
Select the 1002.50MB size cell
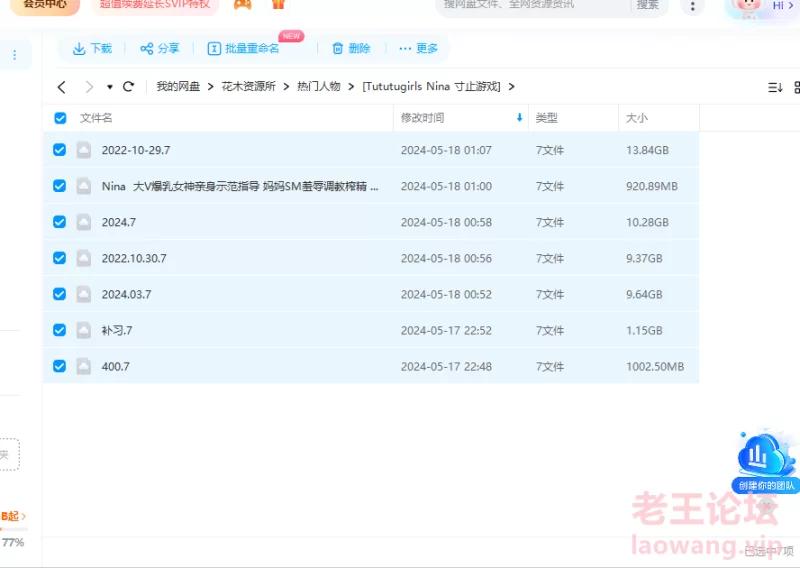pyautogui.click(x=655, y=366)
